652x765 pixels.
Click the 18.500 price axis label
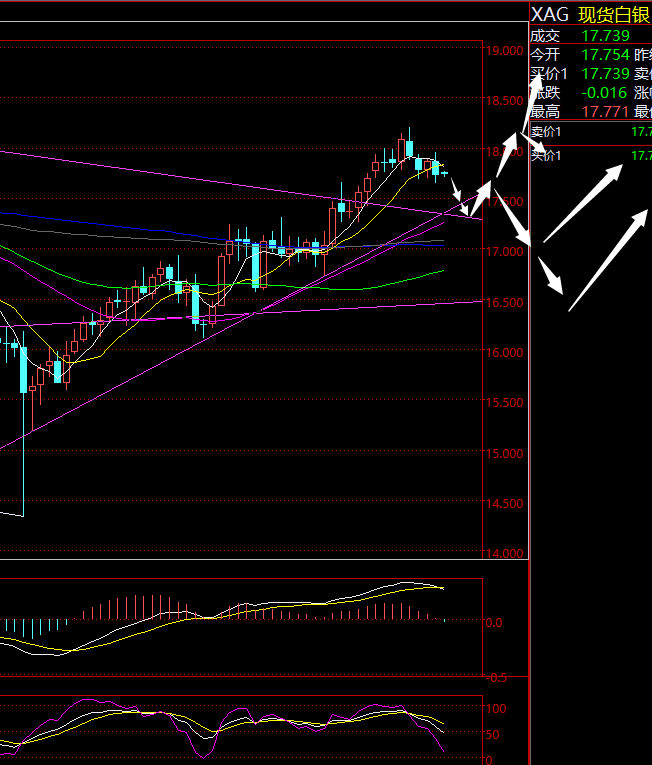(504, 101)
